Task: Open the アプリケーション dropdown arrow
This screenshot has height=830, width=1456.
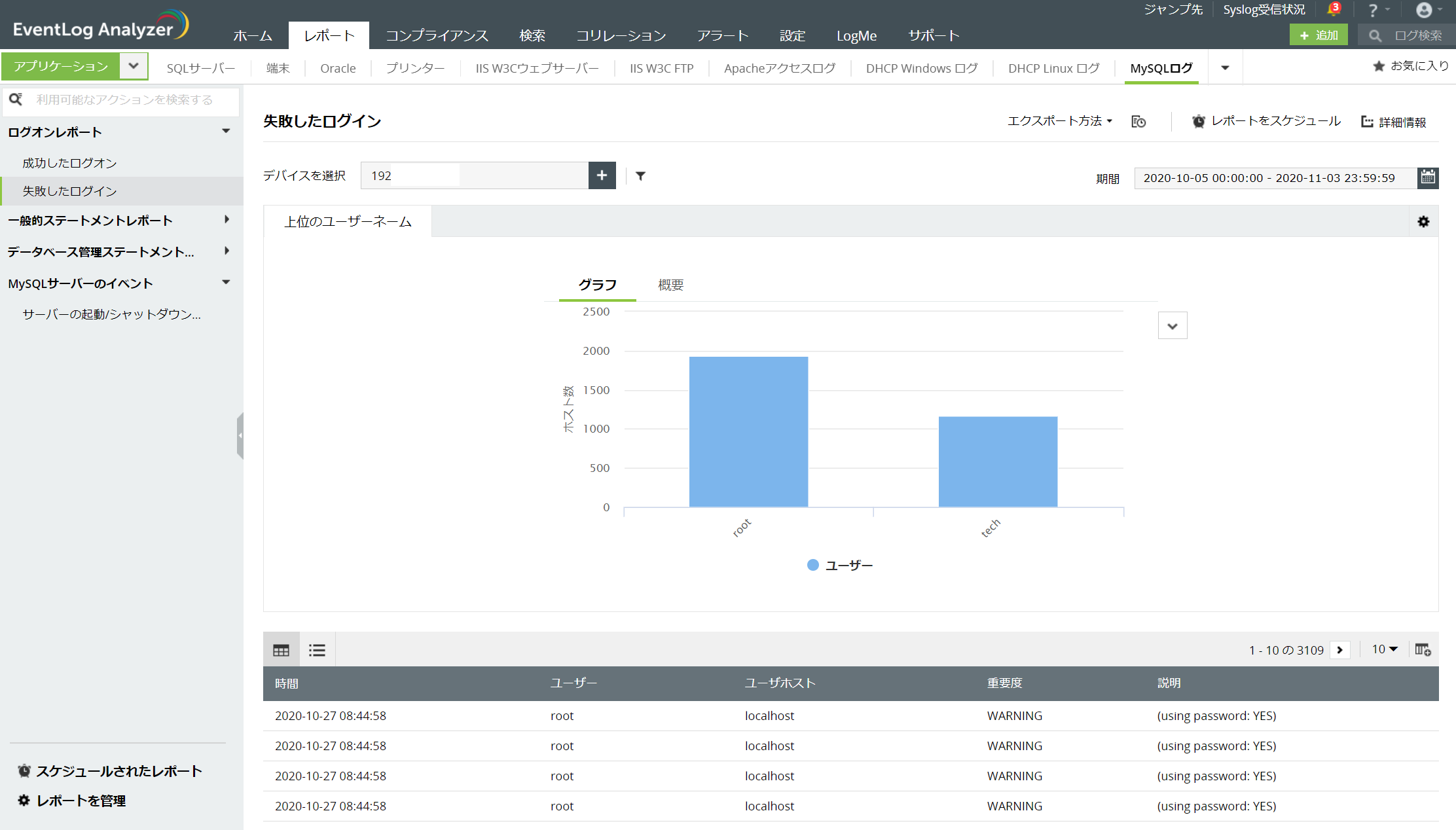Action: point(134,66)
